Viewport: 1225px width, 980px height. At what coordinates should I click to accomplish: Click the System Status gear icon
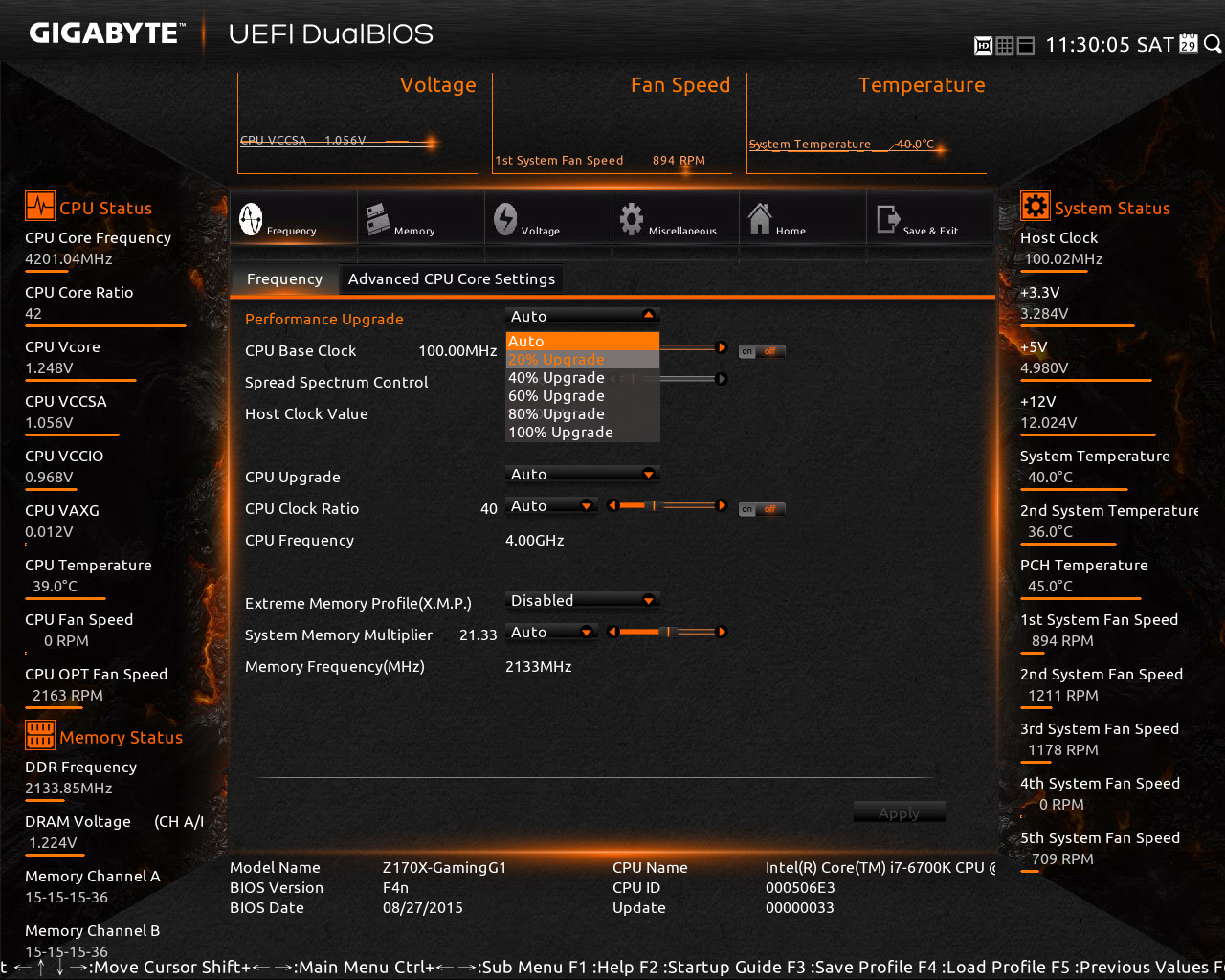coord(1035,206)
